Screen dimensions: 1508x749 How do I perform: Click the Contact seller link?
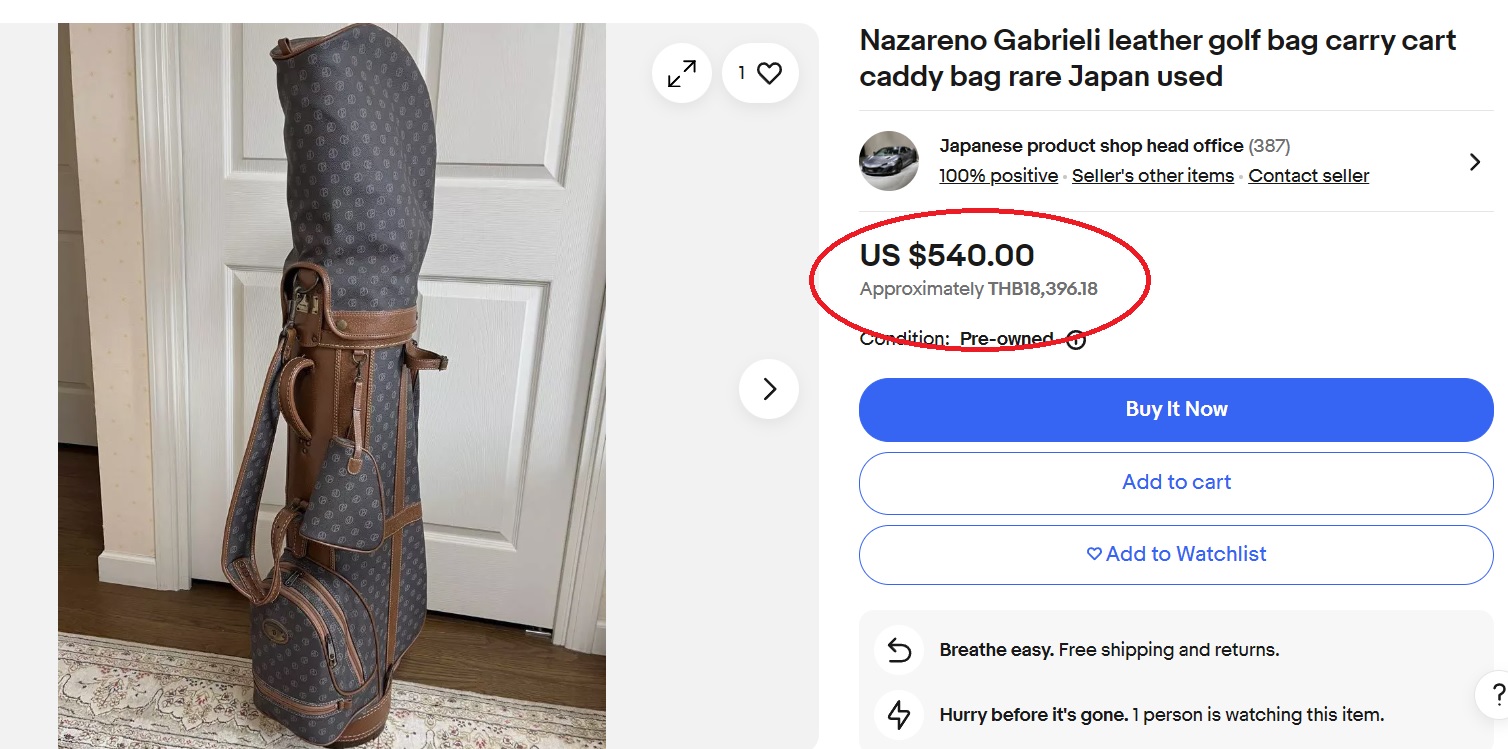1308,176
